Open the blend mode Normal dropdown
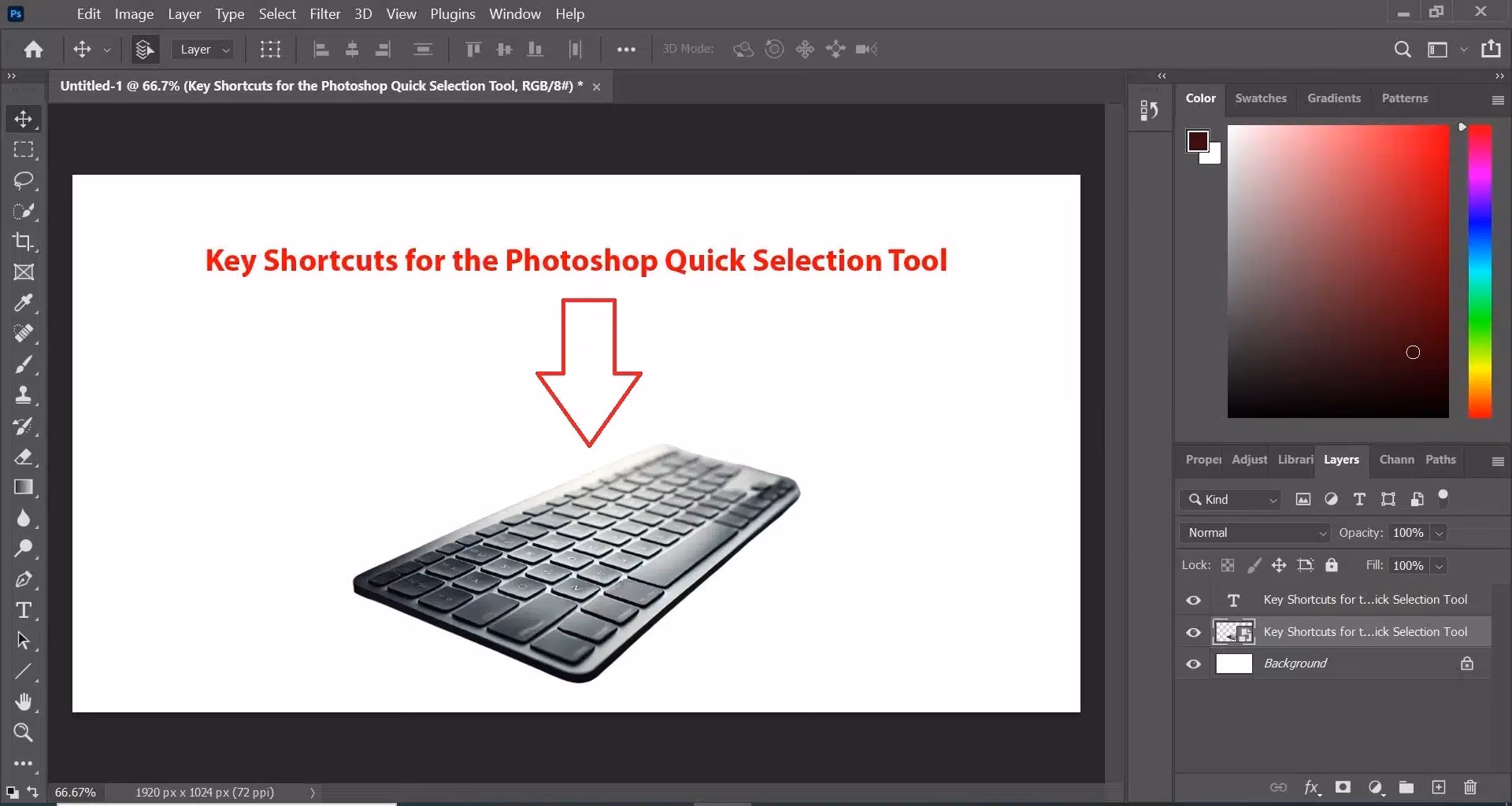 click(1254, 532)
